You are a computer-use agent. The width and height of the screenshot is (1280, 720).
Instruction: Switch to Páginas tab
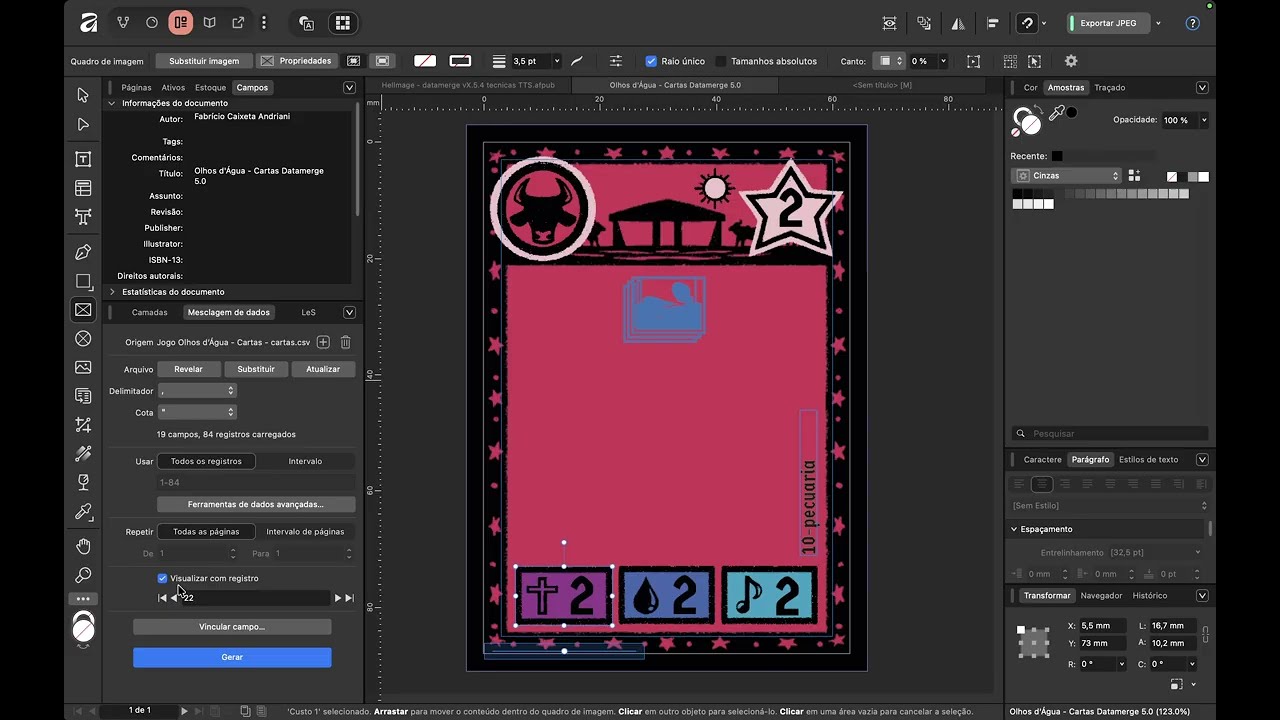(x=136, y=87)
